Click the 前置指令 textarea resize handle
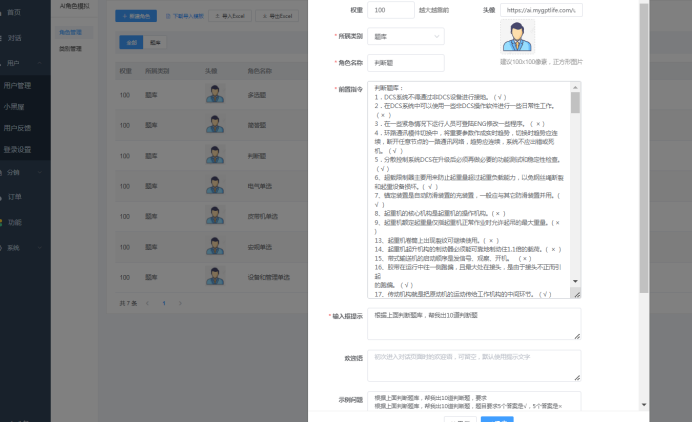Screen dimensions: 692x423 tap(577, 295)
